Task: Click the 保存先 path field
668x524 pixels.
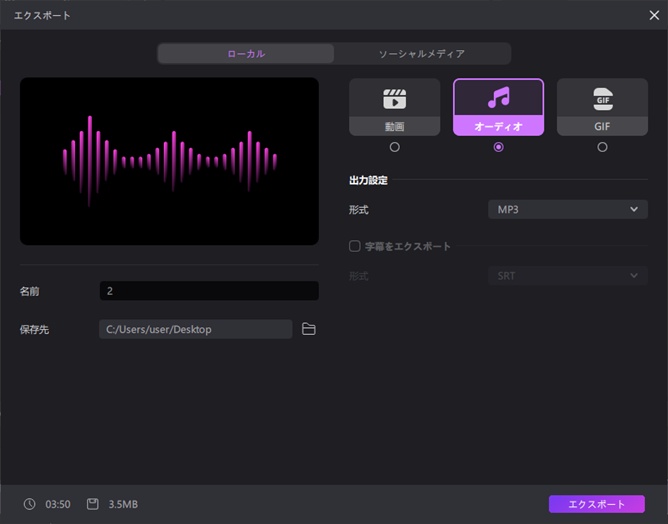Action: click(196, 329)
